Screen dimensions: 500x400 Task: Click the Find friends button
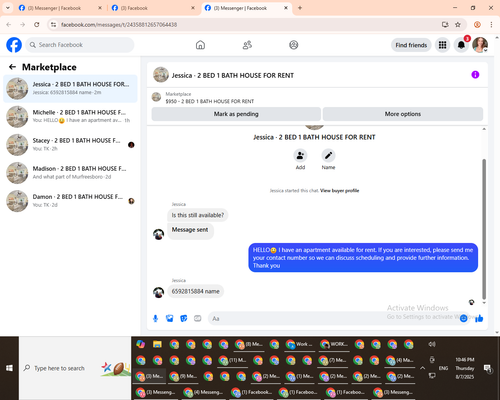(x=411, y=45)
